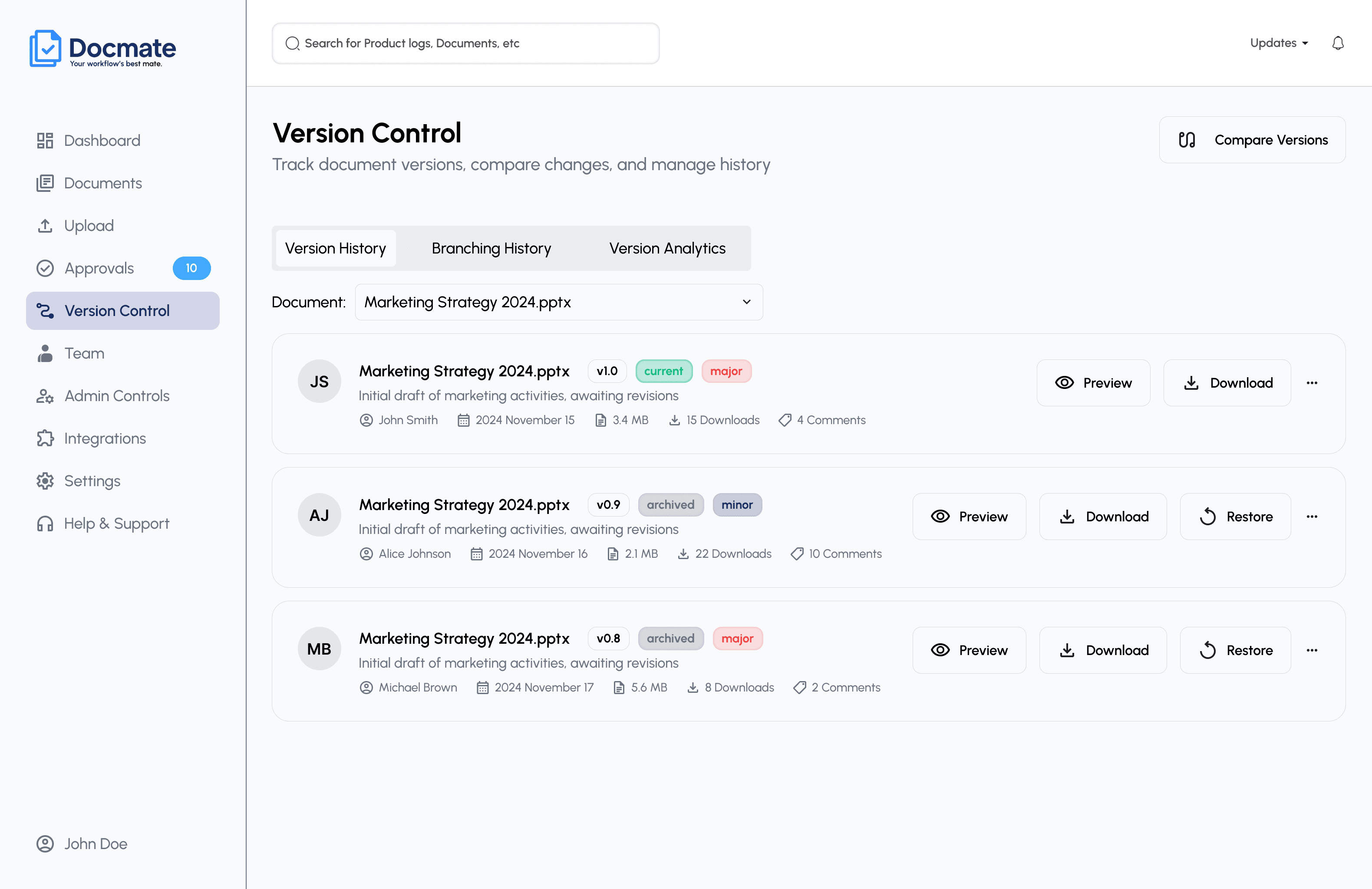
Task: Click the Integrations puzzle icon
Action: tap(45, 439)
